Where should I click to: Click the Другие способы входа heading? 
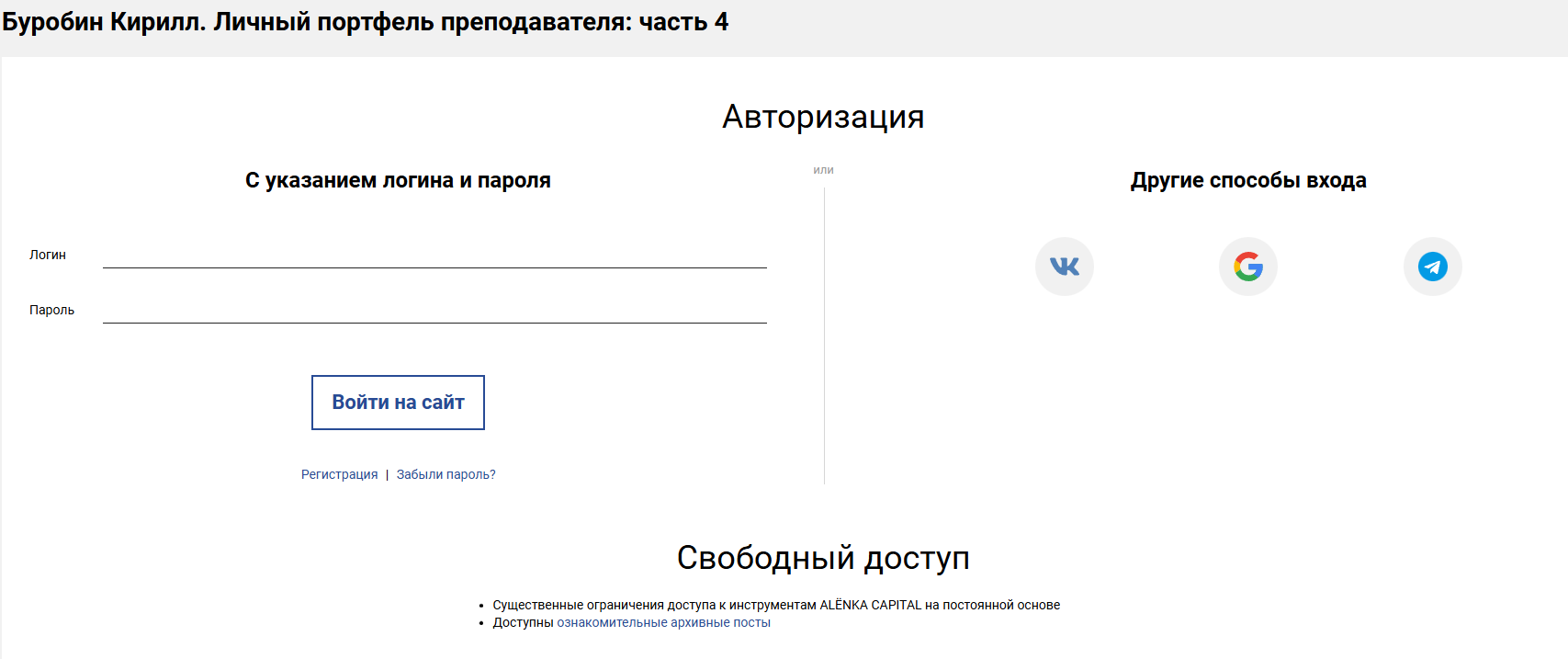coord(1247,180)
